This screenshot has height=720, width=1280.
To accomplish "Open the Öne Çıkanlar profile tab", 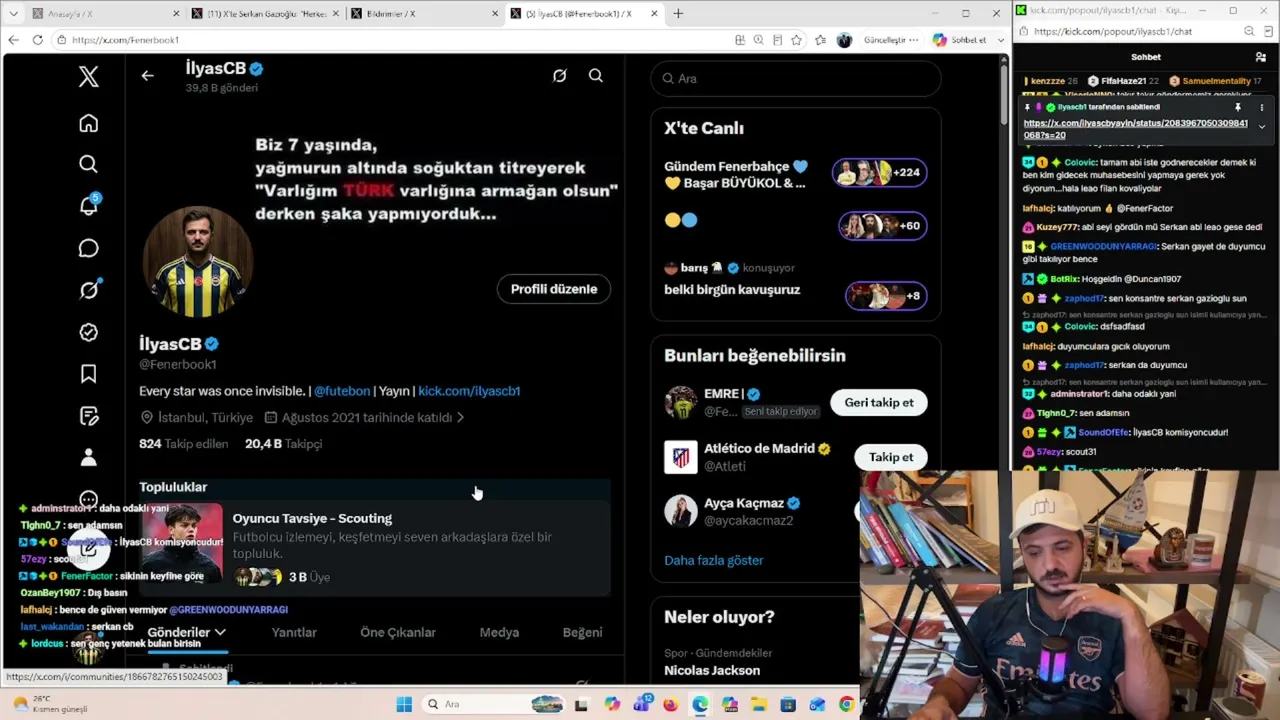I will click(x=398, y=632).
